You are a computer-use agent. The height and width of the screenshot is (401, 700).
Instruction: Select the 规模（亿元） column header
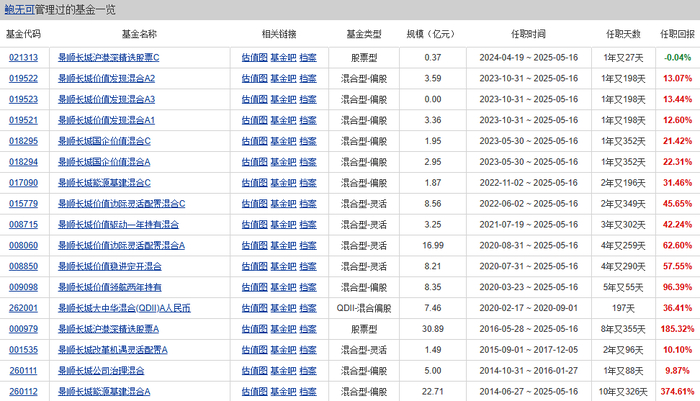point(433,34)
